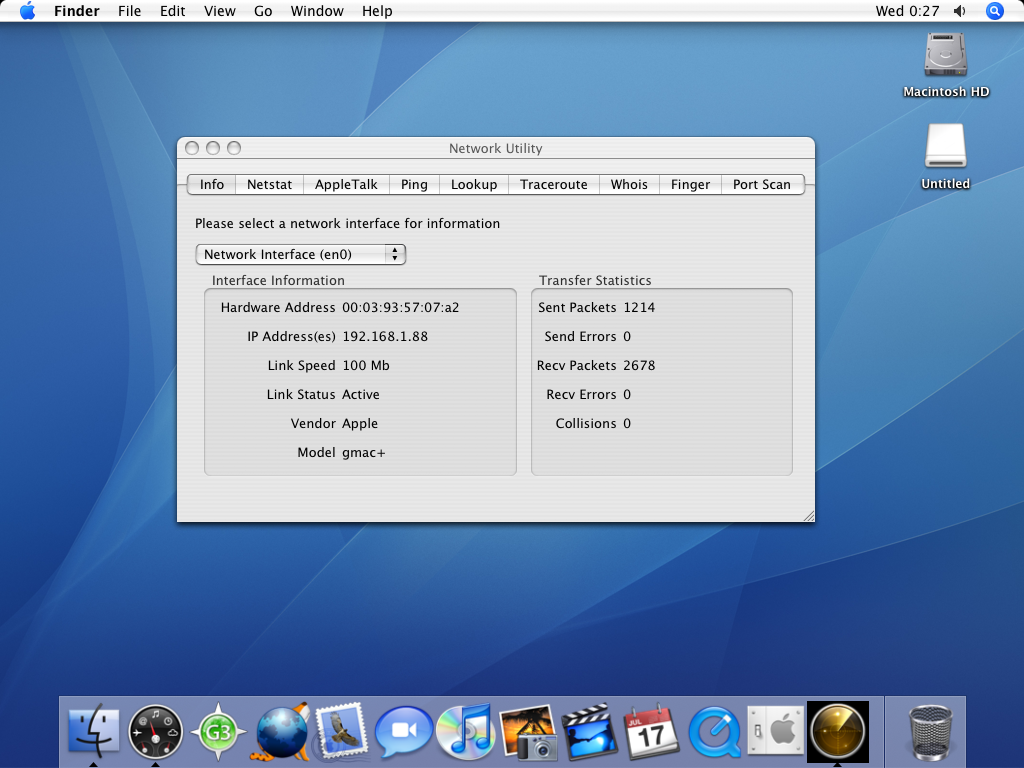1024x768 pixels.
Task: Open the Window menu
Action: pos(317,11)
